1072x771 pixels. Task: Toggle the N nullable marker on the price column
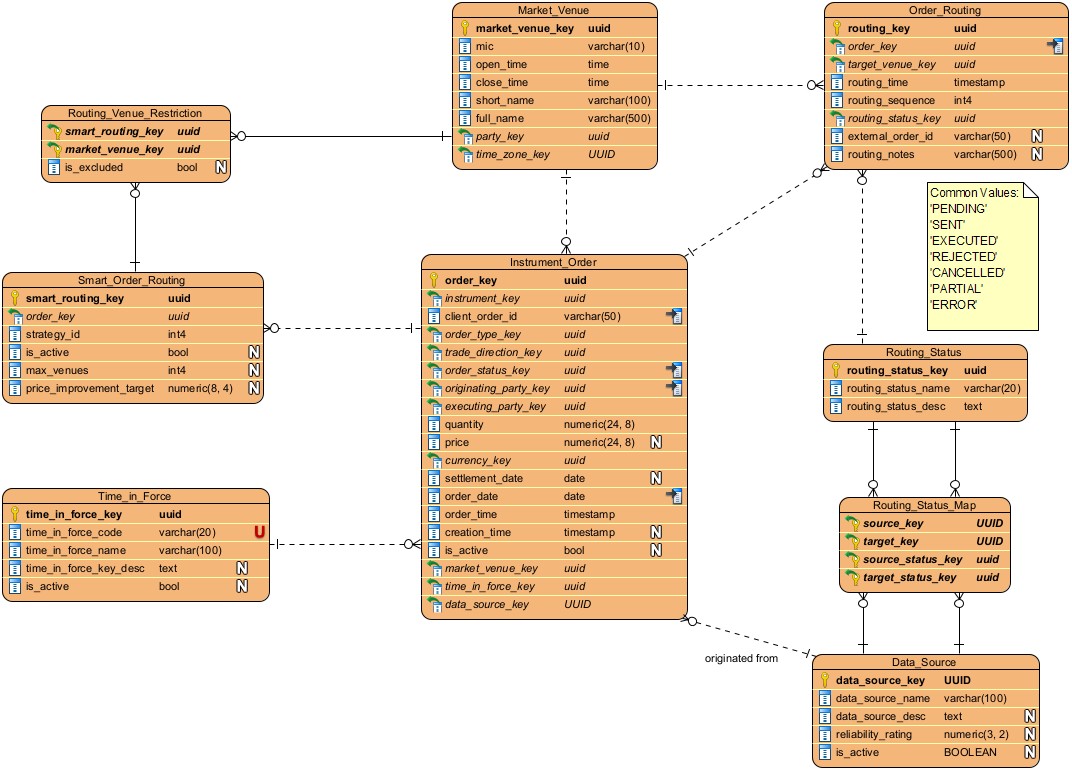pyautogui.click(x=655, y=442)
